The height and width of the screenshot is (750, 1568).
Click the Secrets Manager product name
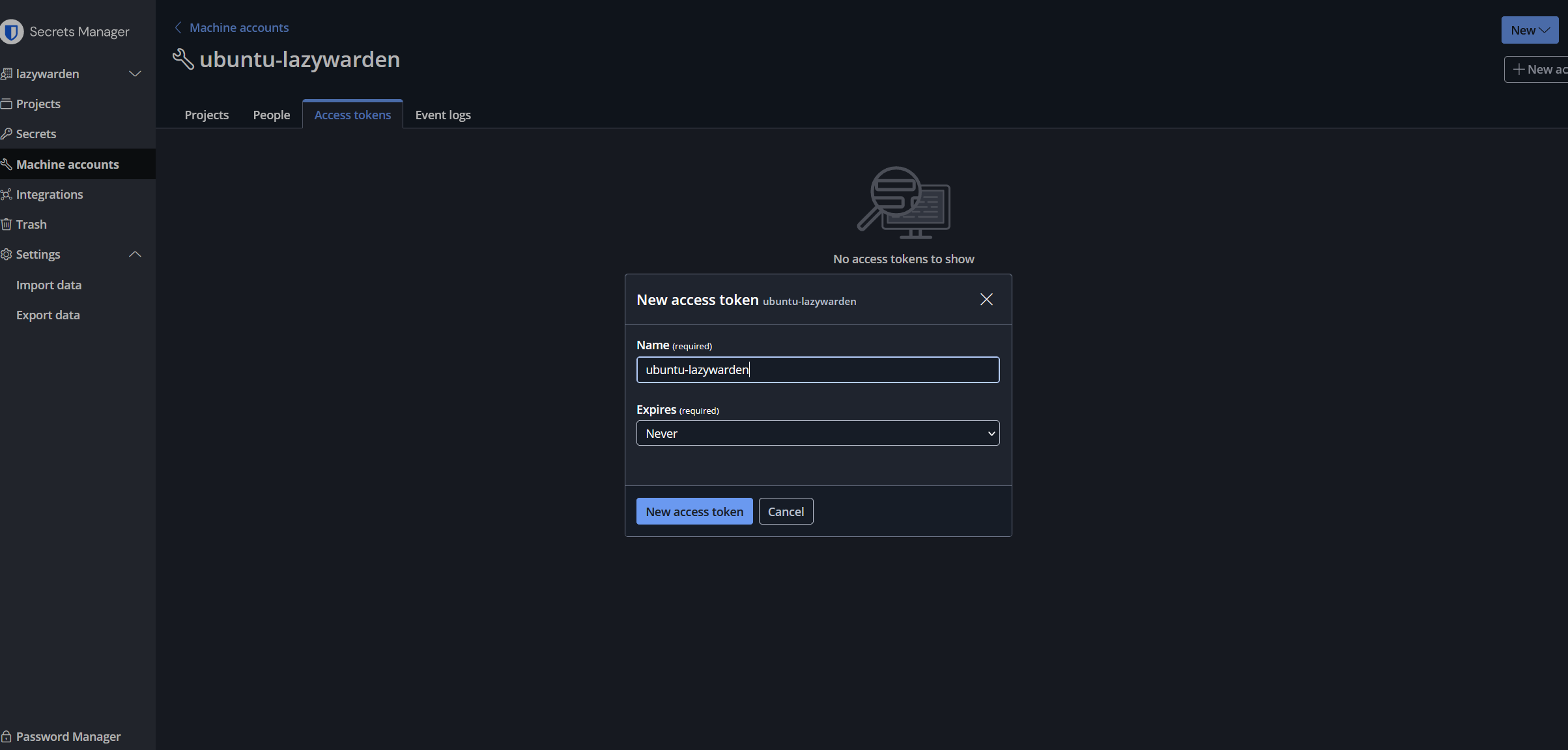click(x=79, y=31)
